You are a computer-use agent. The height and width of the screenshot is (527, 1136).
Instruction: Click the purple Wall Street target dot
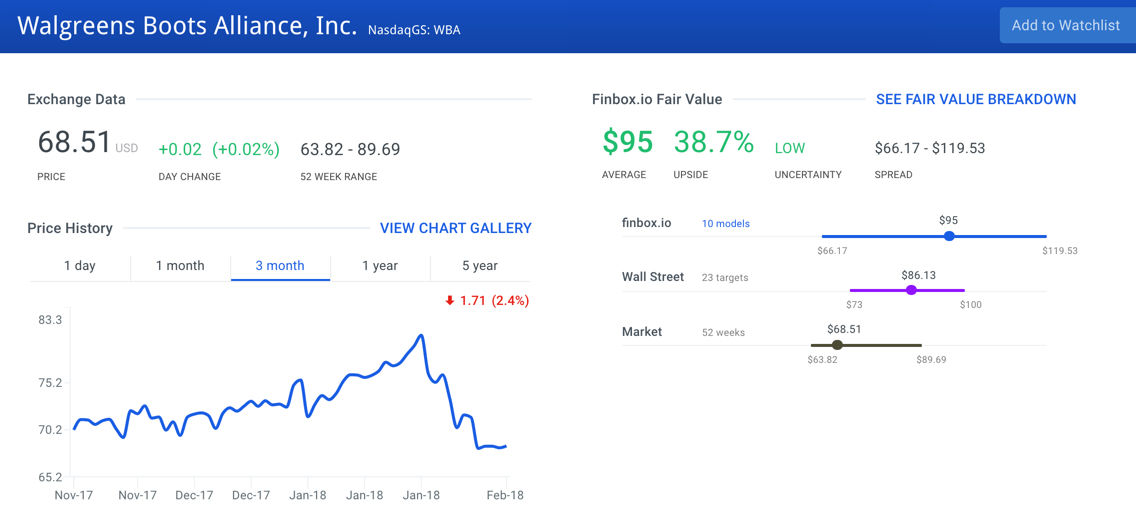click(911, 290)
